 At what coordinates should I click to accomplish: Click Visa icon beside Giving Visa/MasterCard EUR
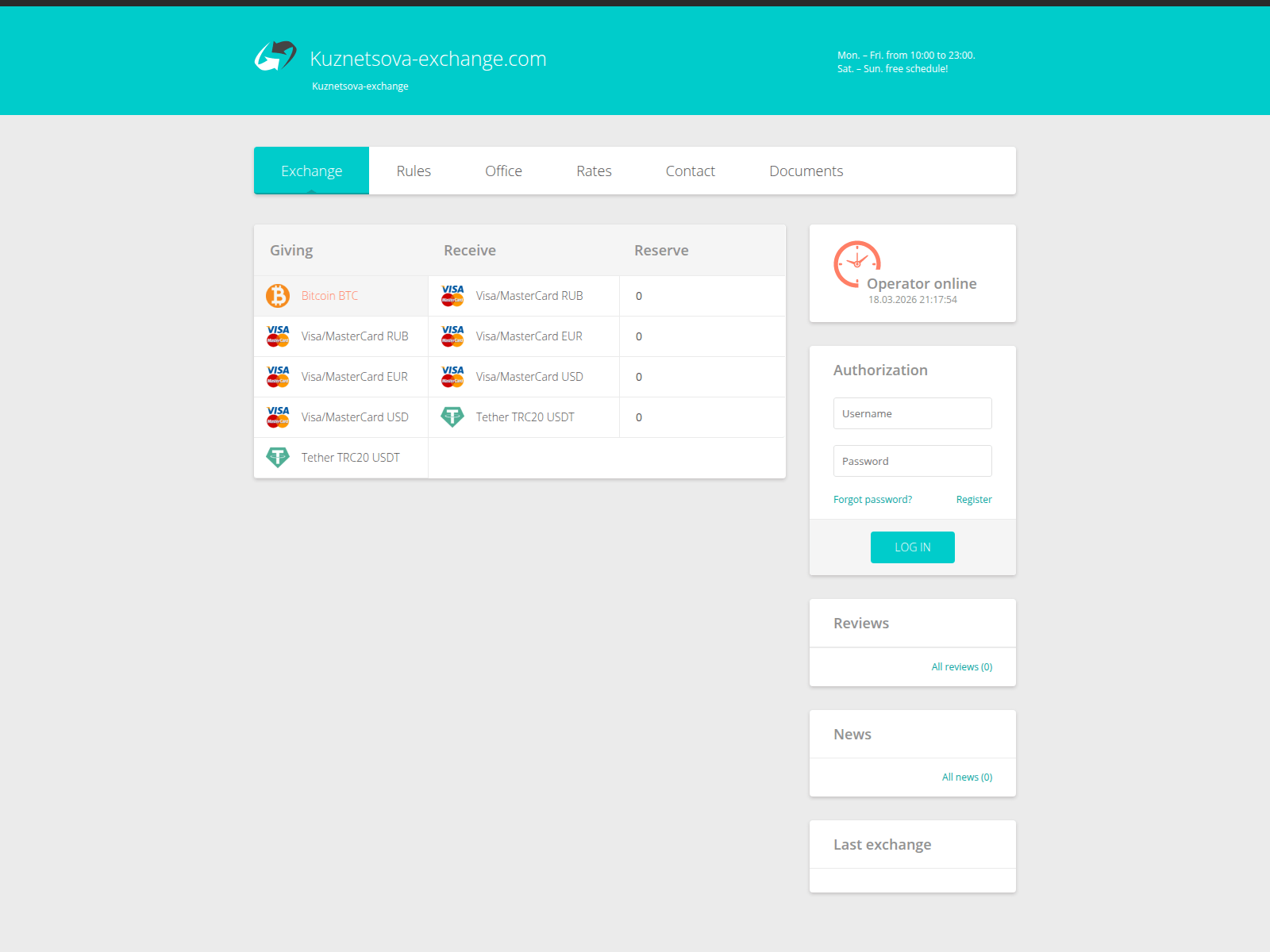(x=278, y=377)
